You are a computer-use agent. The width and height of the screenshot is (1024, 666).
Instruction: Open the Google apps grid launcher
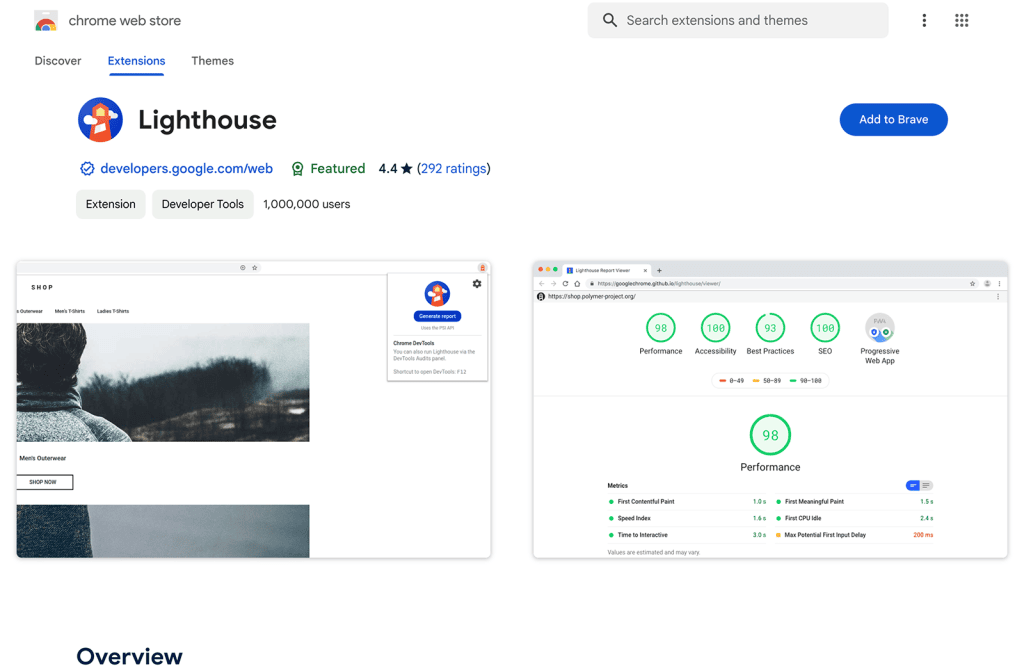pos(961,20)
